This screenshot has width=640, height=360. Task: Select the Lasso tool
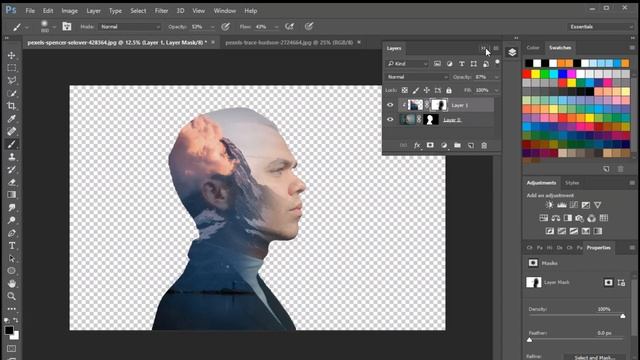coord(11,80)
